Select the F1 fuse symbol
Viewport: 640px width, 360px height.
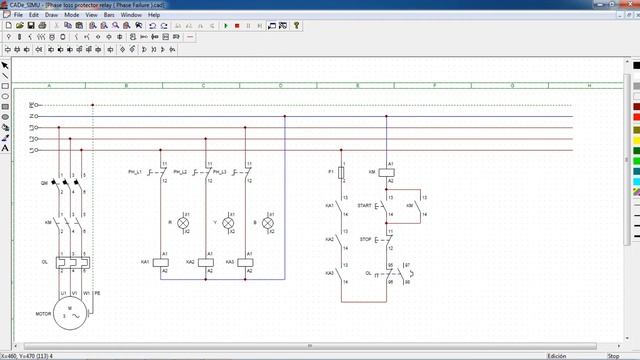click(341, 173)
